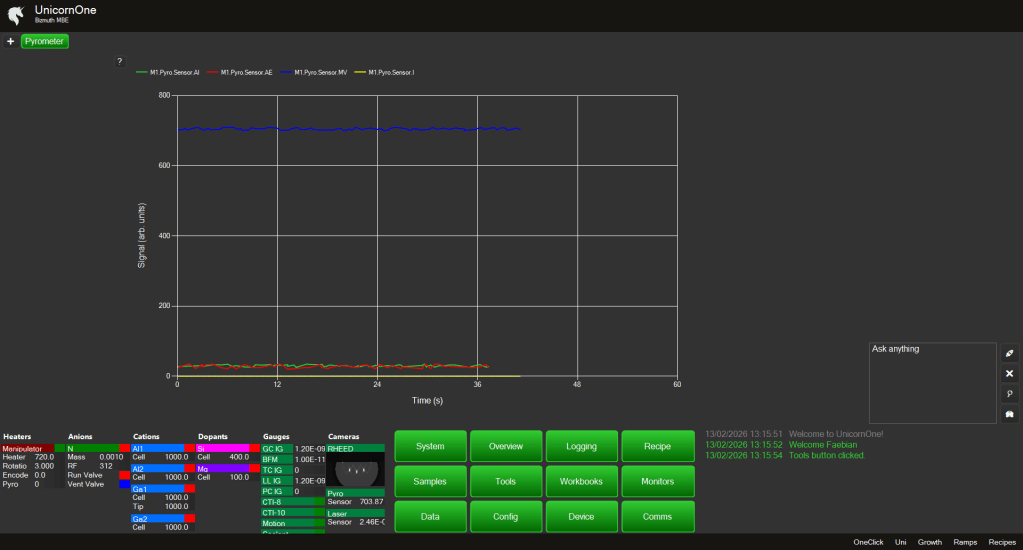Click inside the Ask anything text box

[x=932, y=385]
